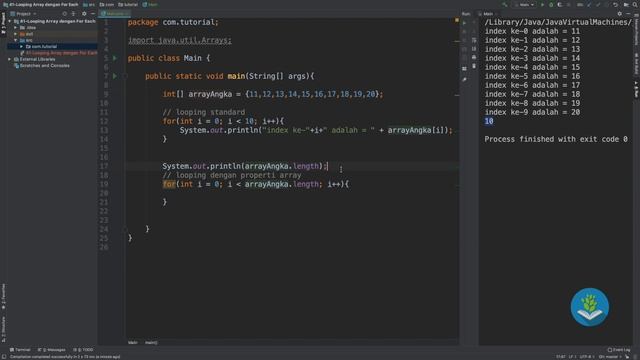Click the Build project hammer icon
Viewport: 640px width, 360px height.
[504, 4]
